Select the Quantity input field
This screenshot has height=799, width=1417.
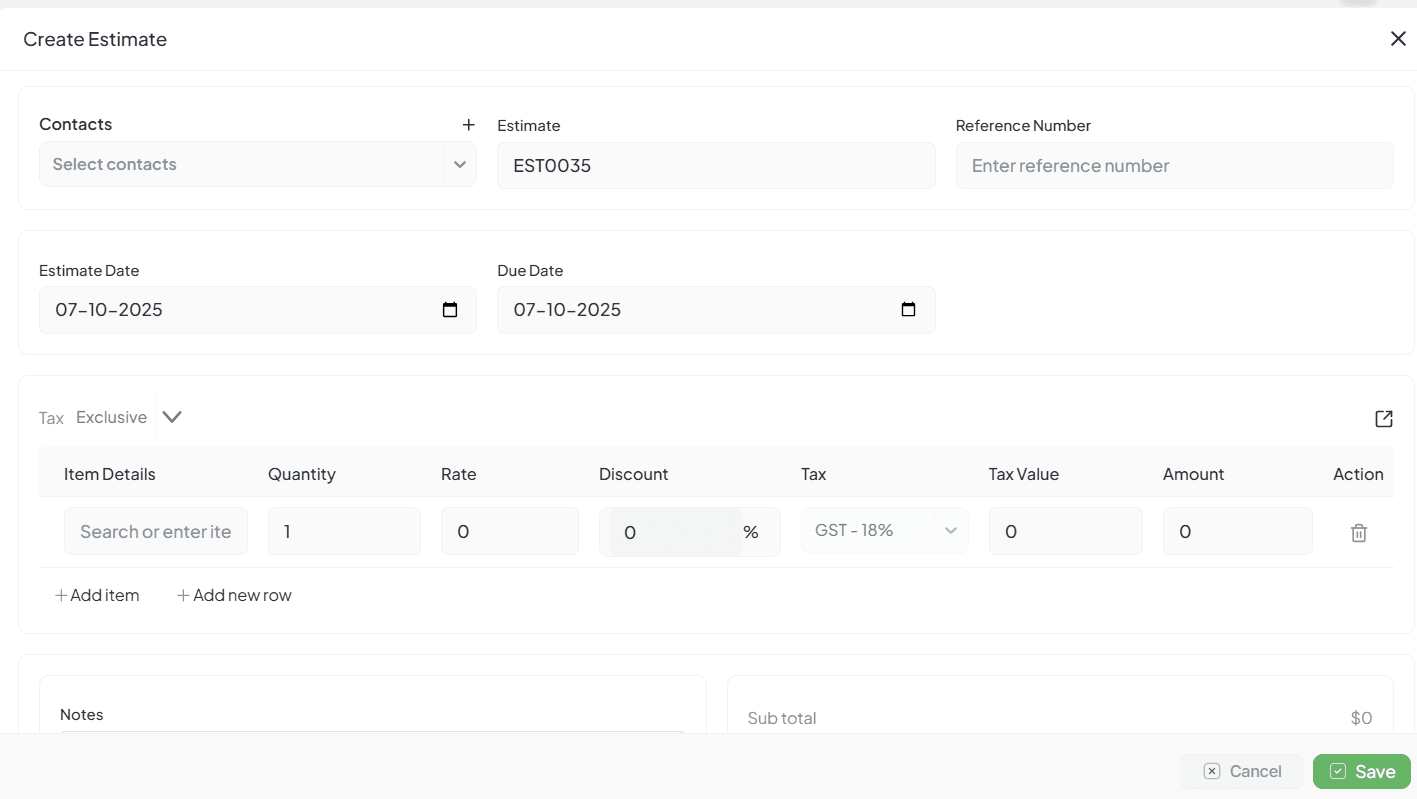coord(344,532)
